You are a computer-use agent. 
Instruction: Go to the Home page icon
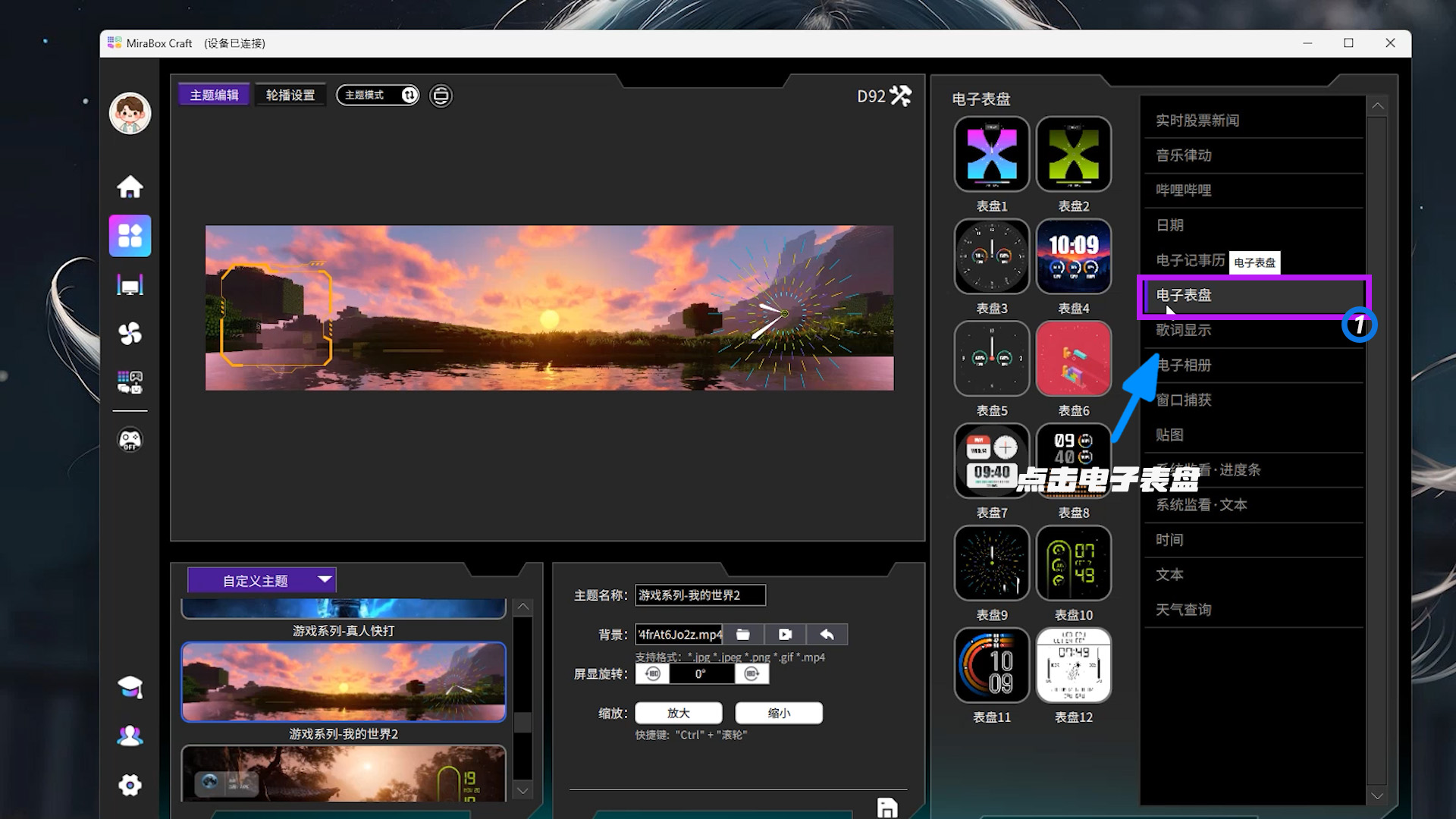coord(130,187)
